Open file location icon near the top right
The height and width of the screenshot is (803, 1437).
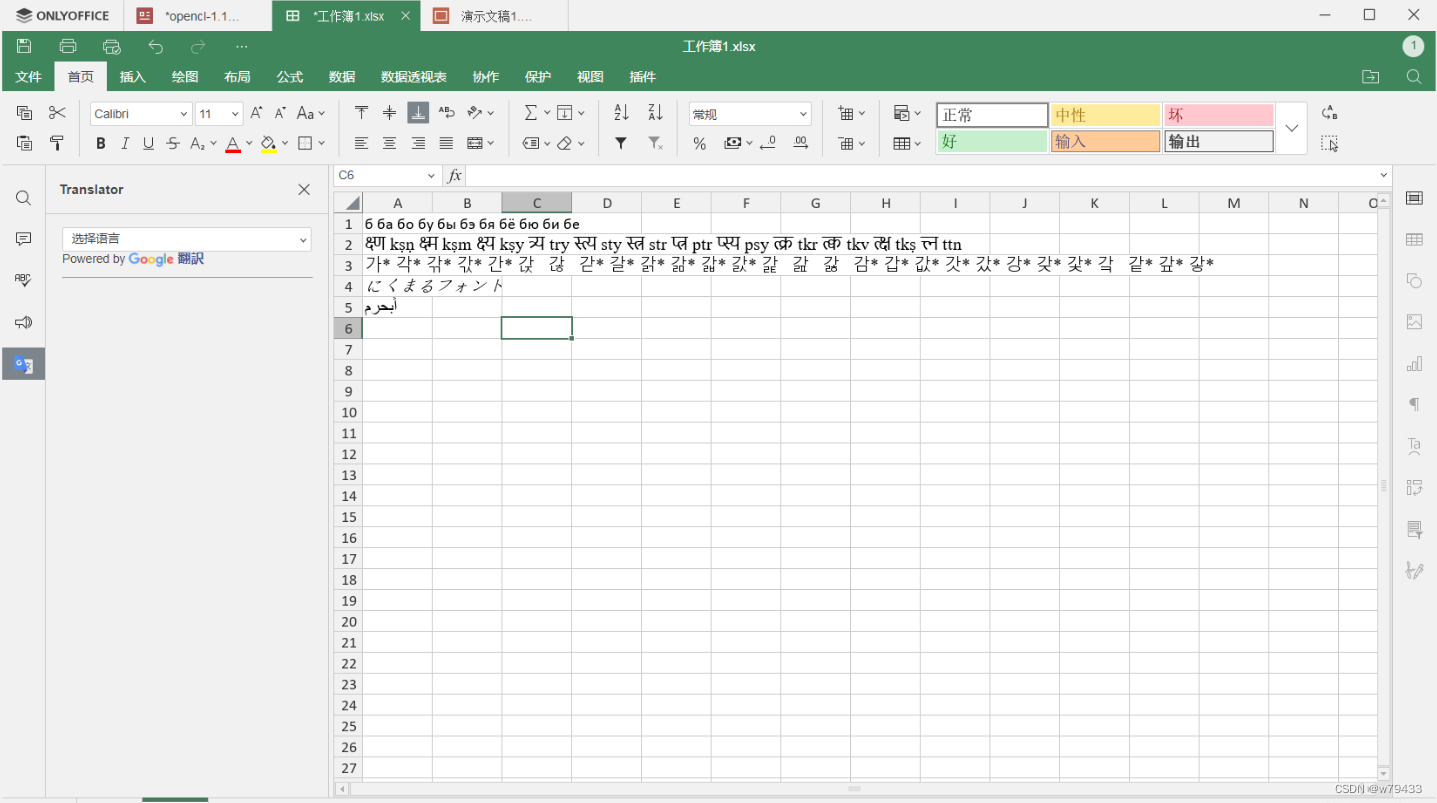pos(1370,77)
